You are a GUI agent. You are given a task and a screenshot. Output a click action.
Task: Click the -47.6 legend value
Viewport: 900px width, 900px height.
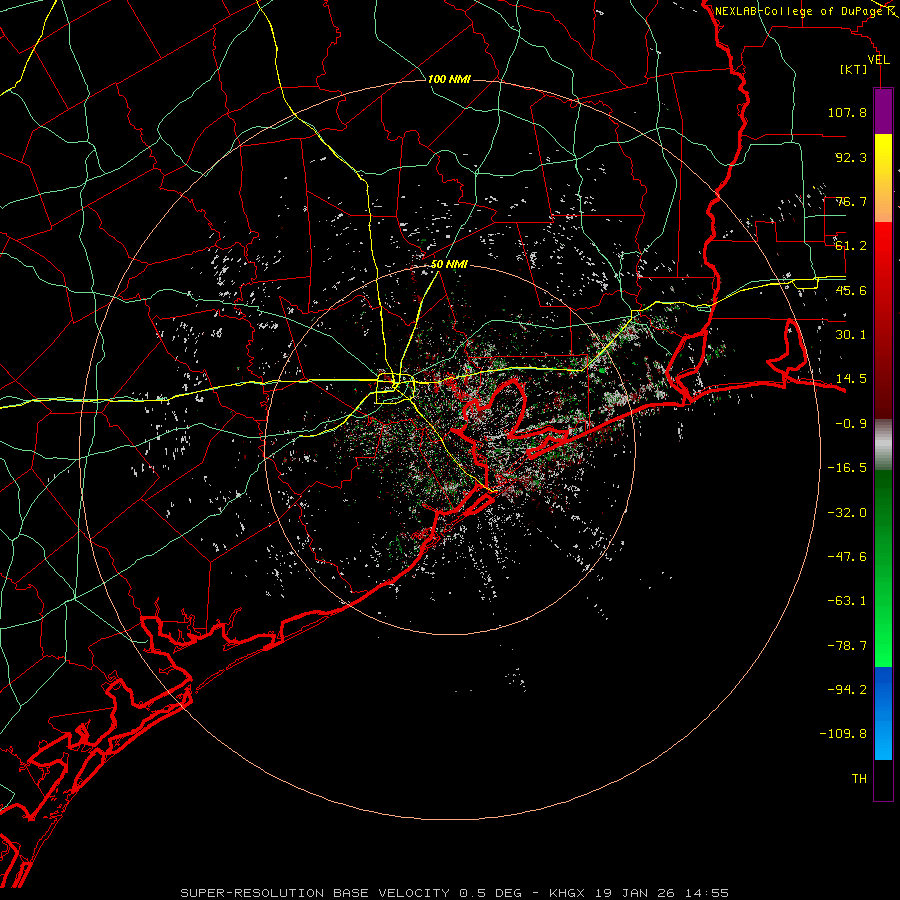[x=847, y=557]
